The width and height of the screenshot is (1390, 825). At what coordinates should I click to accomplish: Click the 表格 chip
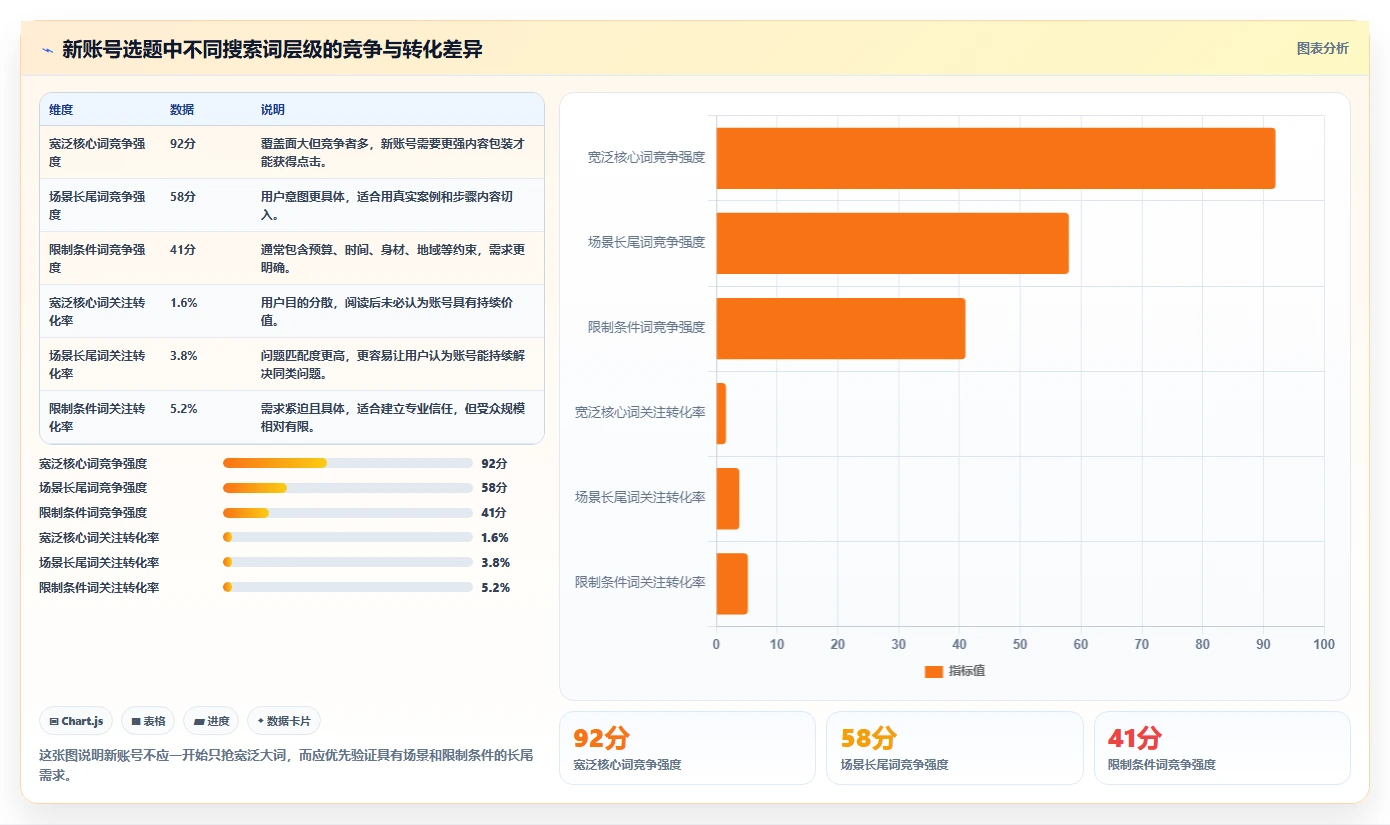[x=148, y=721]
